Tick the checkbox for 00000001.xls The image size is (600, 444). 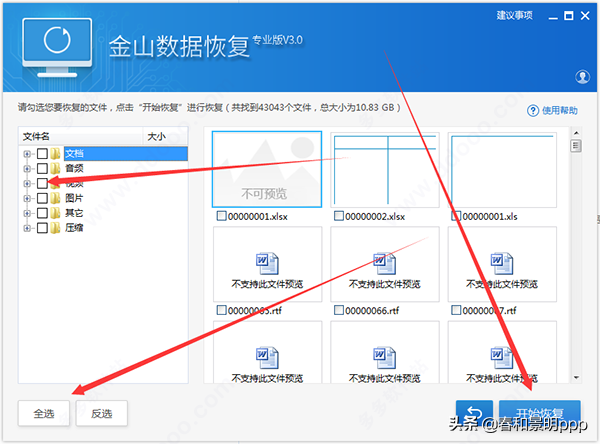(x=456, y=216)
